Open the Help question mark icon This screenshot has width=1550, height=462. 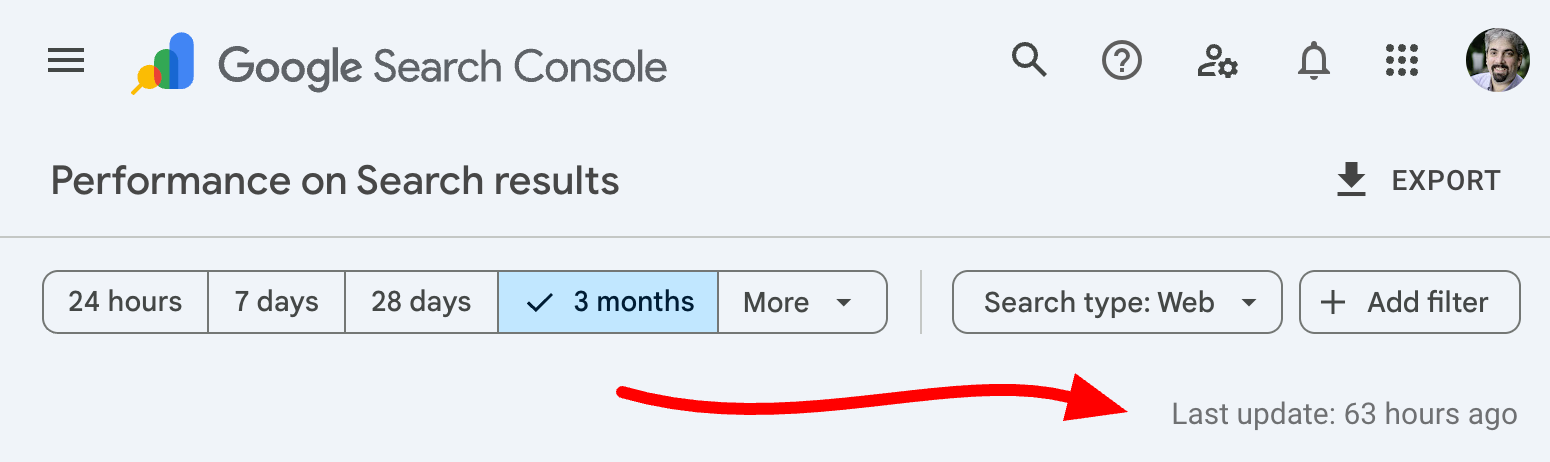pos(1122,62)
